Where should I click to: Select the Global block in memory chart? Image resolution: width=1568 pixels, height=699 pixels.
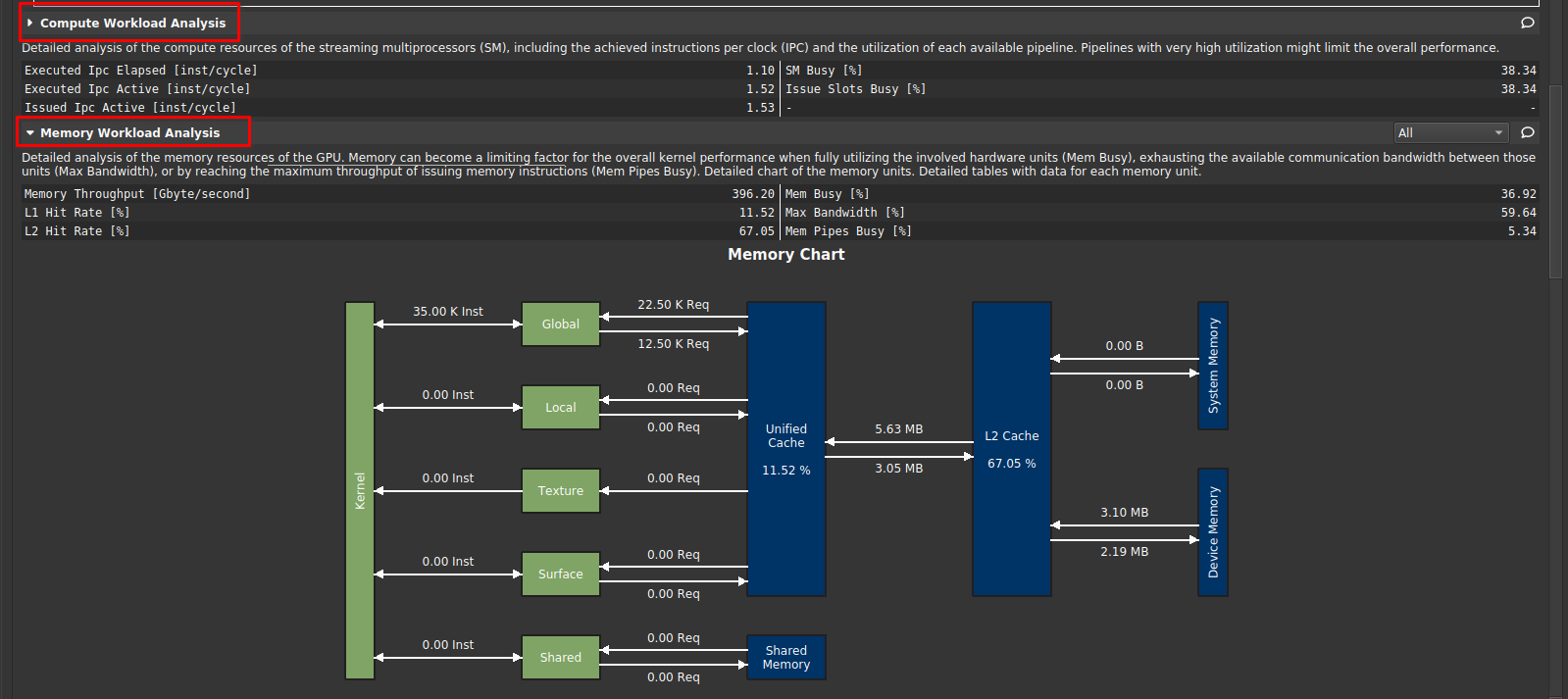(560, 324)
